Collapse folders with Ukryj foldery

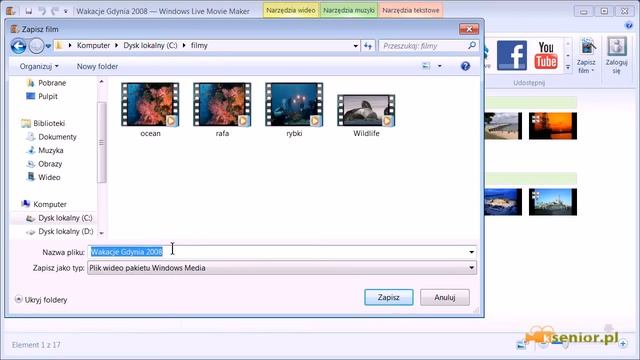click(41, 300)
